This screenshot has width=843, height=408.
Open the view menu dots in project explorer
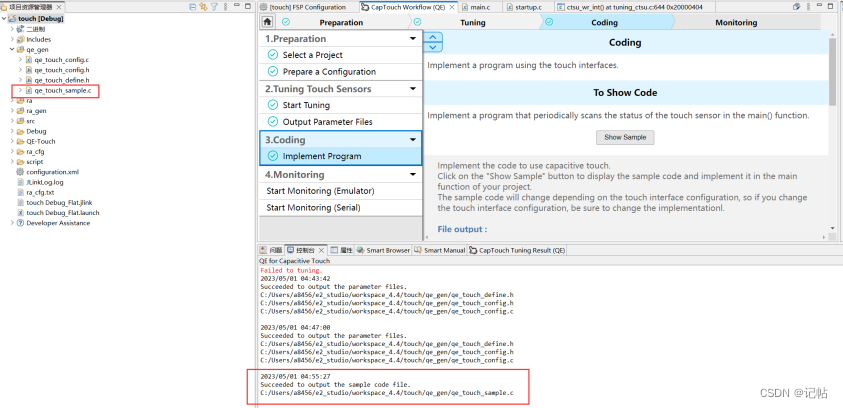point(225,6)
